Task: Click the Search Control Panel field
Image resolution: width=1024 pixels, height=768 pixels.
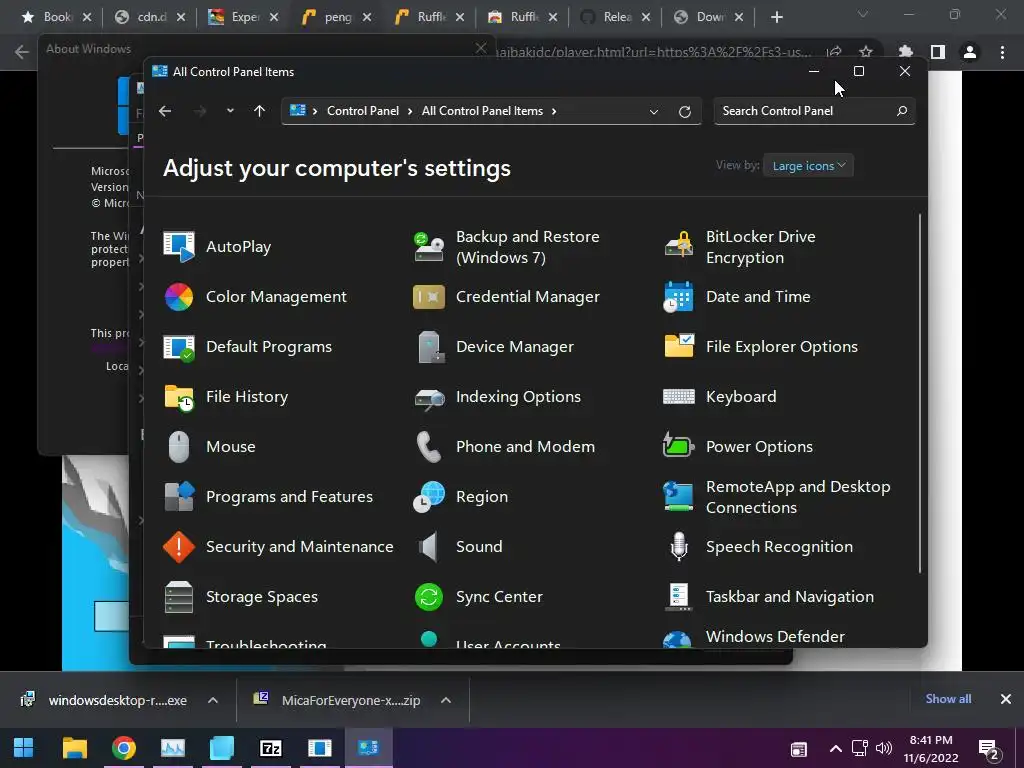Action: click(814, 111)
